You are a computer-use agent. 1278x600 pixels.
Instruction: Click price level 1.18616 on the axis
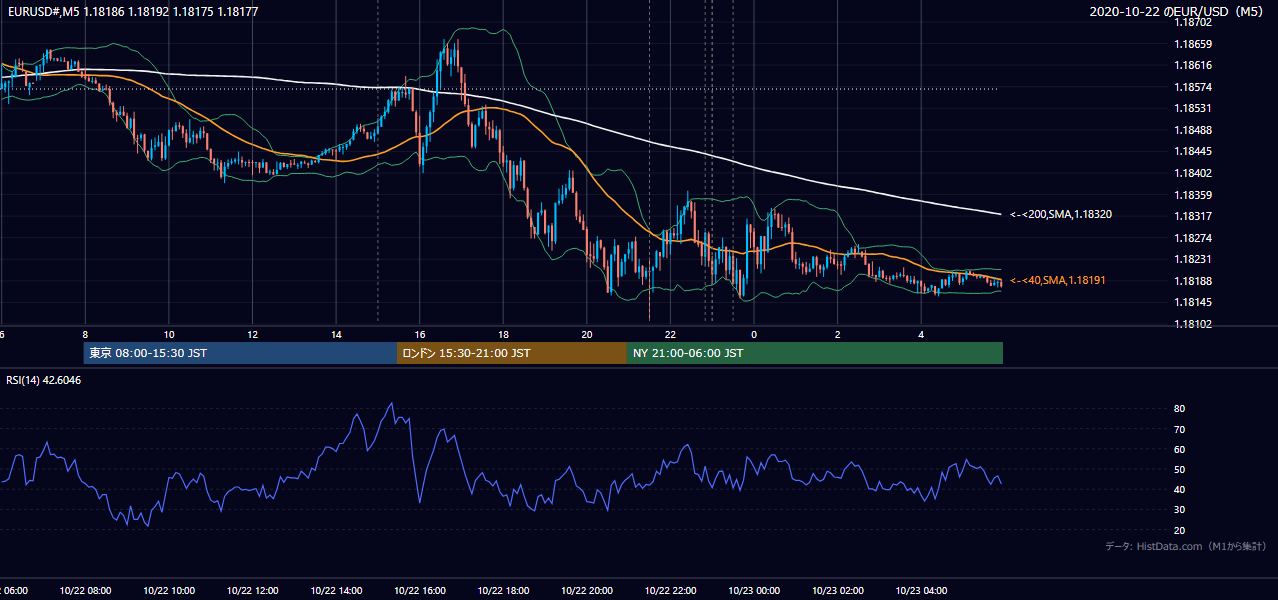coord(1193,65)
